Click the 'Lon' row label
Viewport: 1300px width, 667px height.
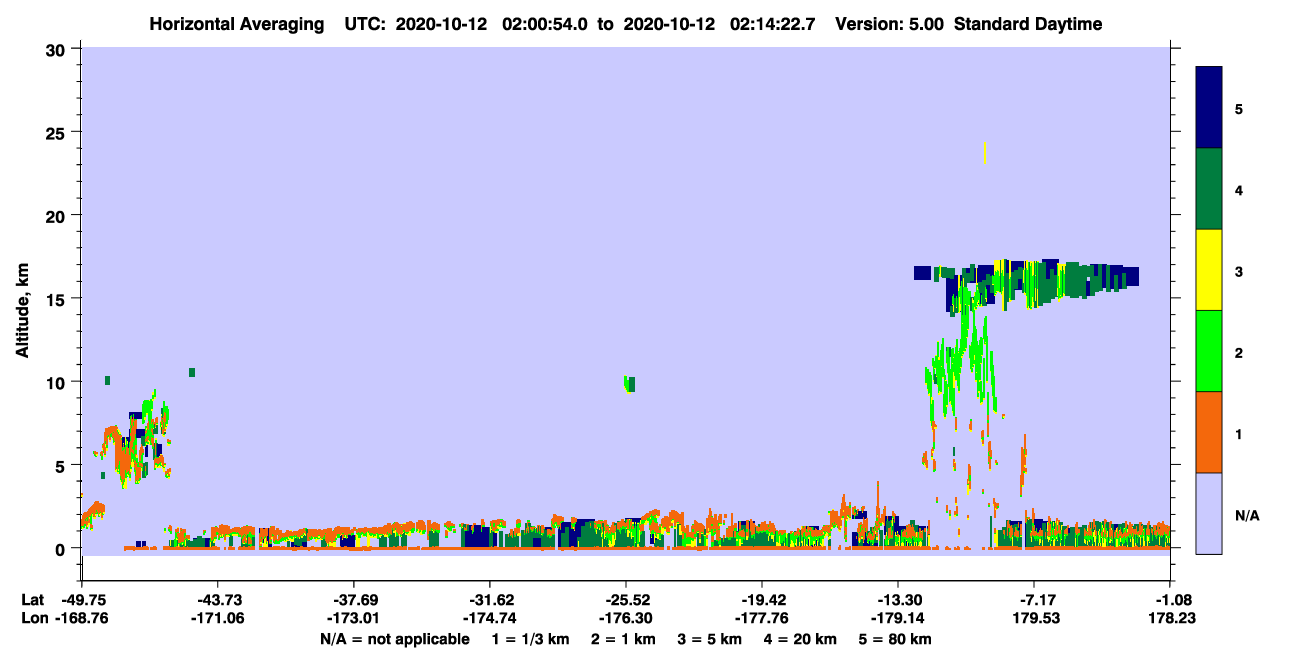pyautogui.click(x=33, y=619)
